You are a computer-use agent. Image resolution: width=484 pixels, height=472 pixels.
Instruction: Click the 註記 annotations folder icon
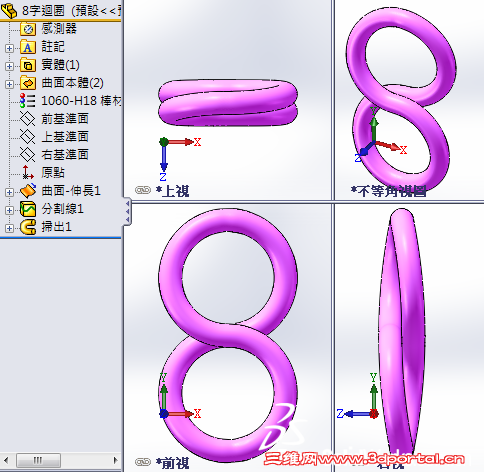click(28, 47)
